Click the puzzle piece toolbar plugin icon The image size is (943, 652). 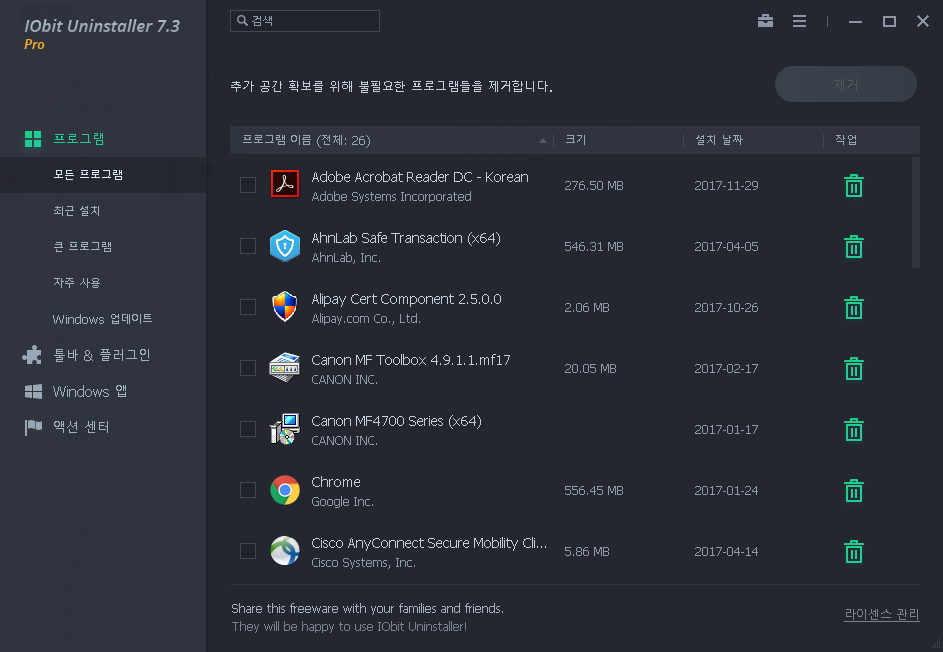pos(32,355)
